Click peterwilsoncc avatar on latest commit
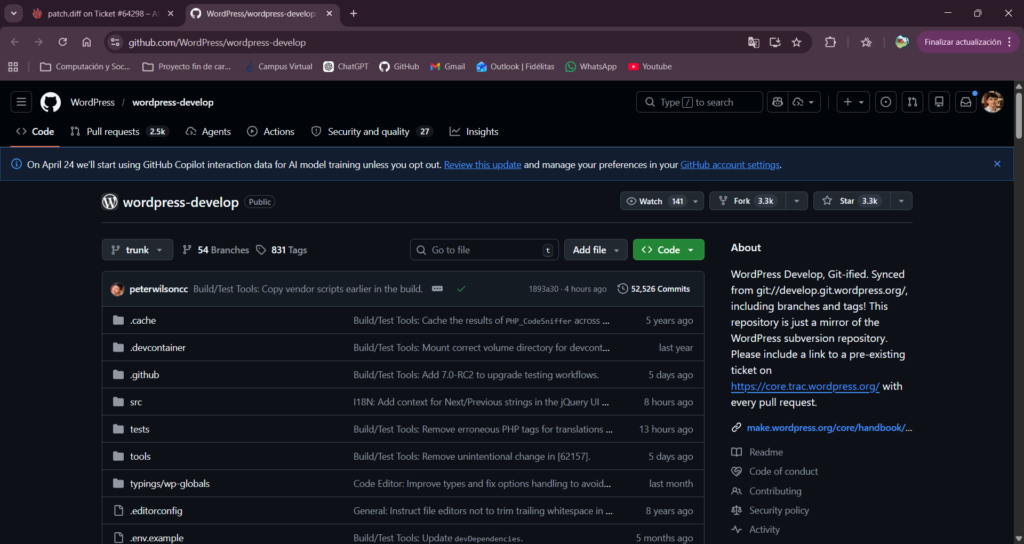This screenshot has height=544, width=1024. pyautogui.click(x=118, y=289)
